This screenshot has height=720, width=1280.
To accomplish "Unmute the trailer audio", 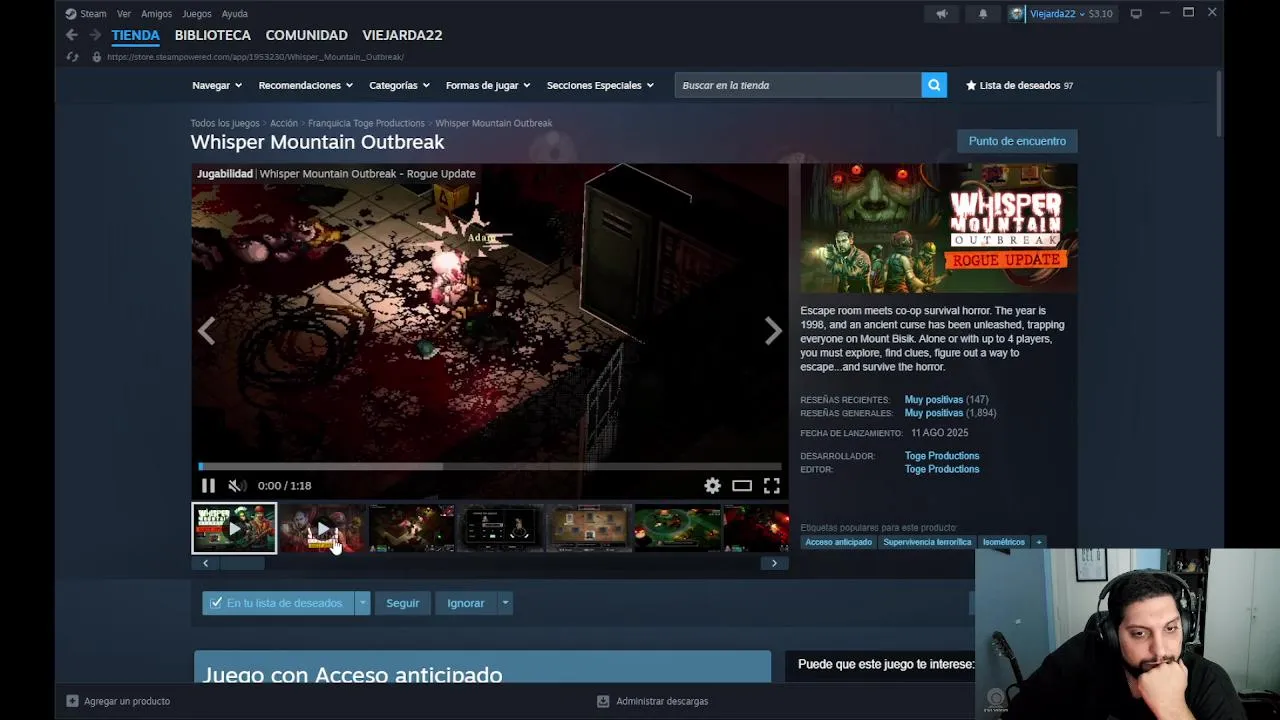I will (236, 486).
